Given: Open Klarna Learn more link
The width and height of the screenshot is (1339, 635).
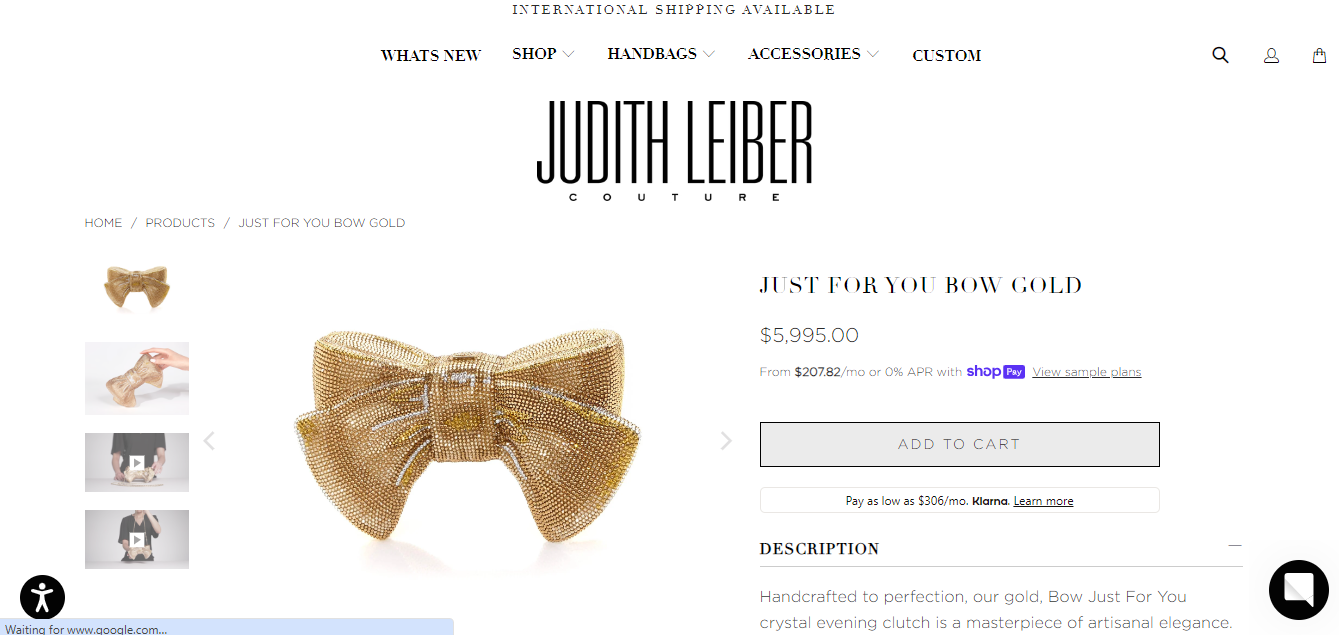Looking at the screenshot, I should coord(1043,501).
